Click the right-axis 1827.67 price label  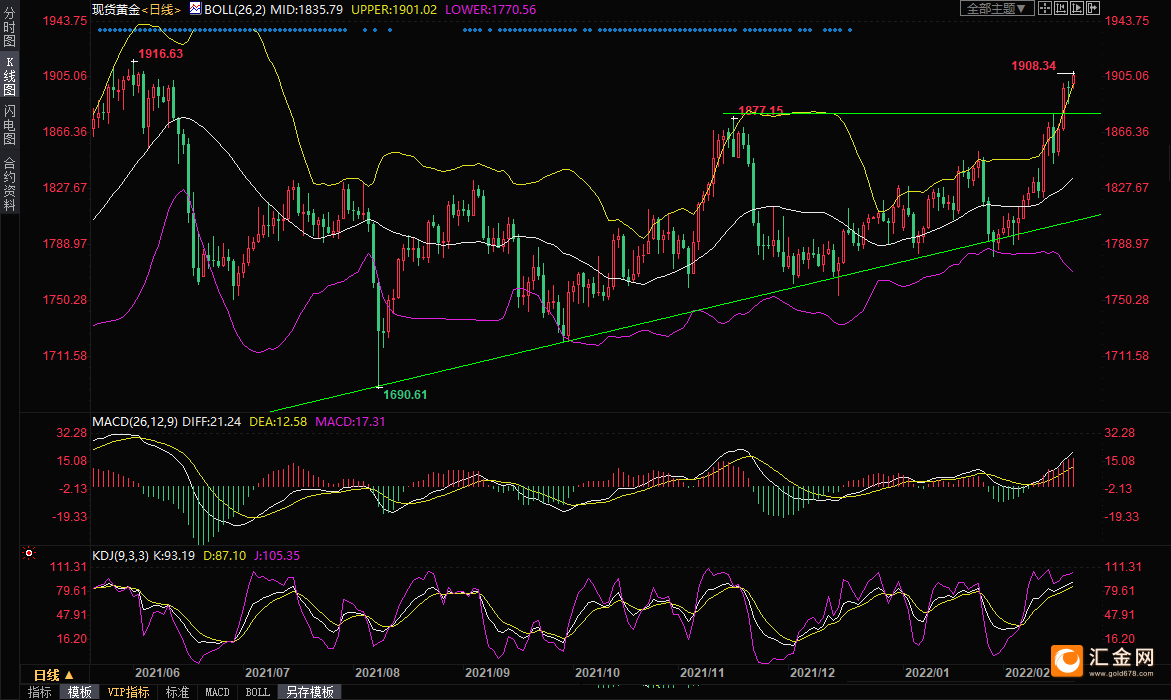(1127, 188)
